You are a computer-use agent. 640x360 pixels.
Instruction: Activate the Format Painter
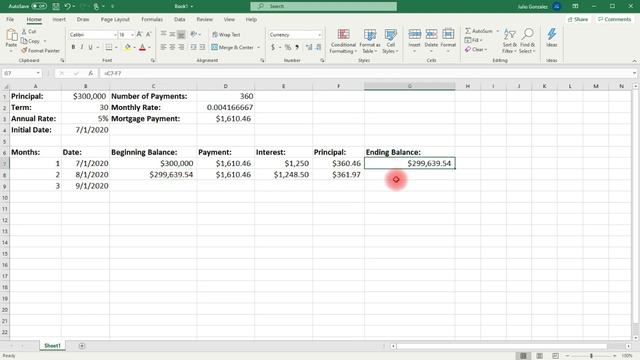tap(40, 51)
